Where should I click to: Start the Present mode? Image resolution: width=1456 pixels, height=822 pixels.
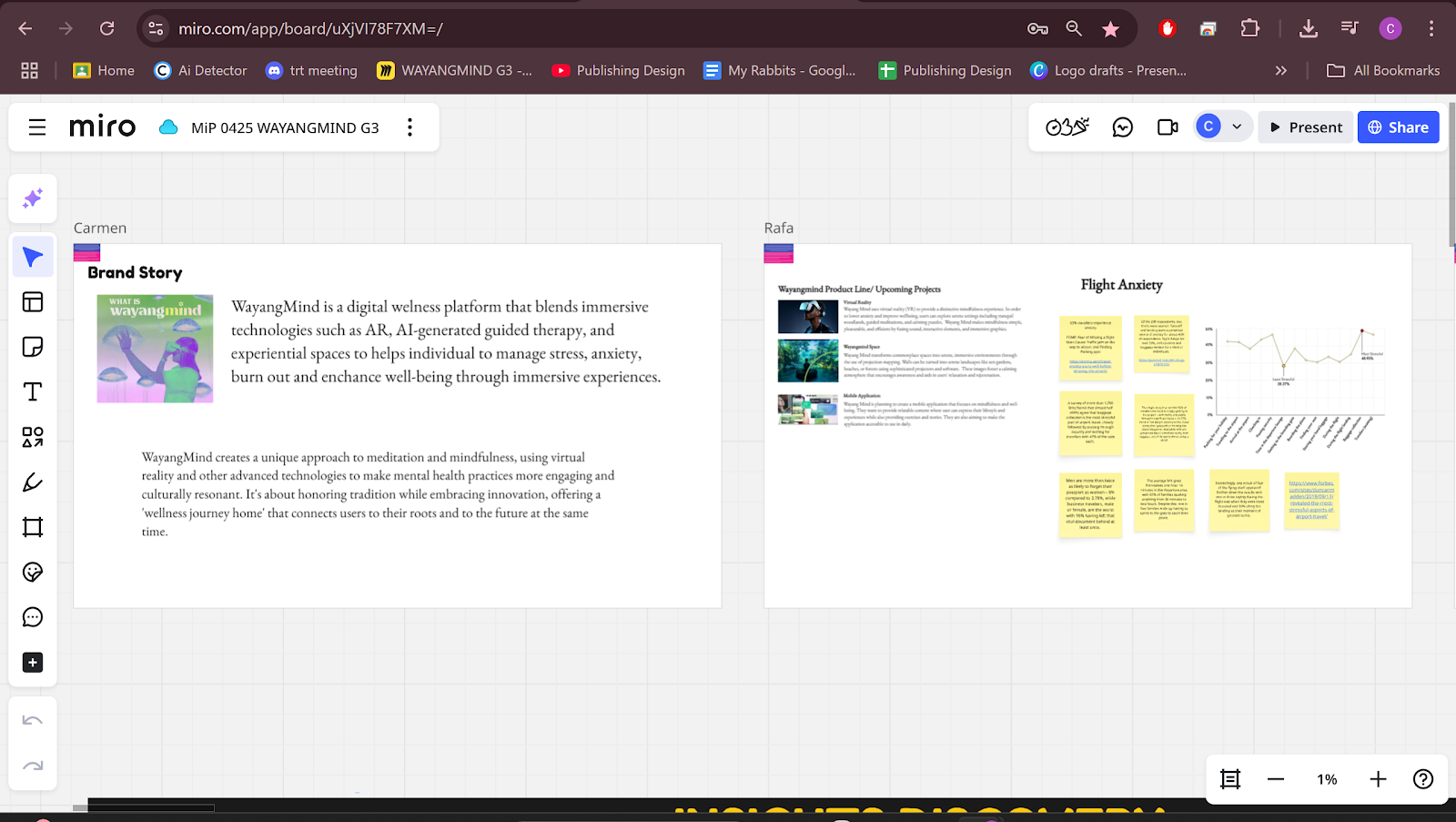pos(1306,127)
